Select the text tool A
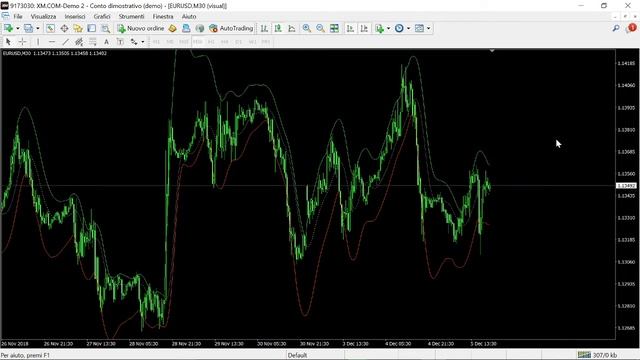640x360 pixels. pyautogui.click(x=106, y=42)
